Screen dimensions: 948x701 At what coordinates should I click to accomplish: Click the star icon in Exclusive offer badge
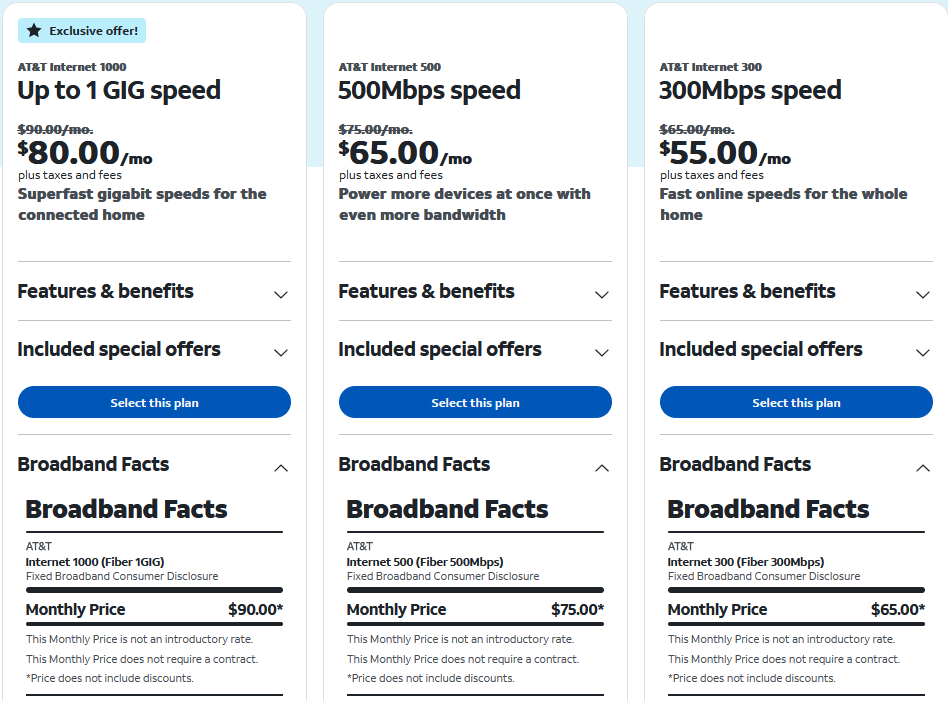(x=34, y=30)
